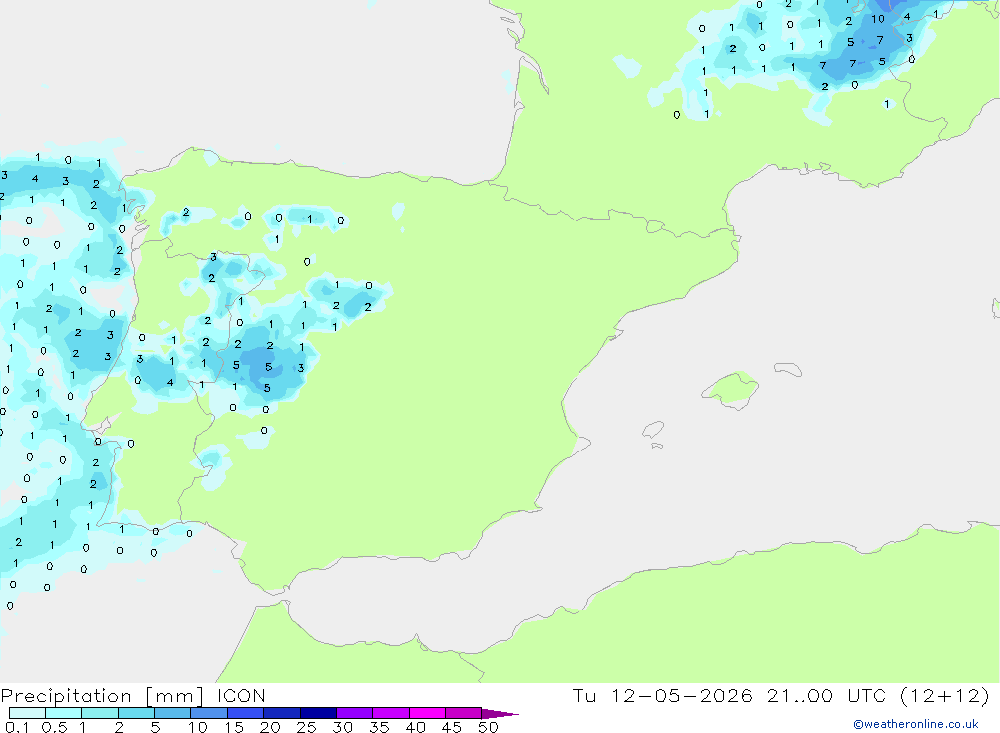This screenshot has width=1000, height=733.
Task: Click the 'Tu' weekday label
Action: (584, 696)
